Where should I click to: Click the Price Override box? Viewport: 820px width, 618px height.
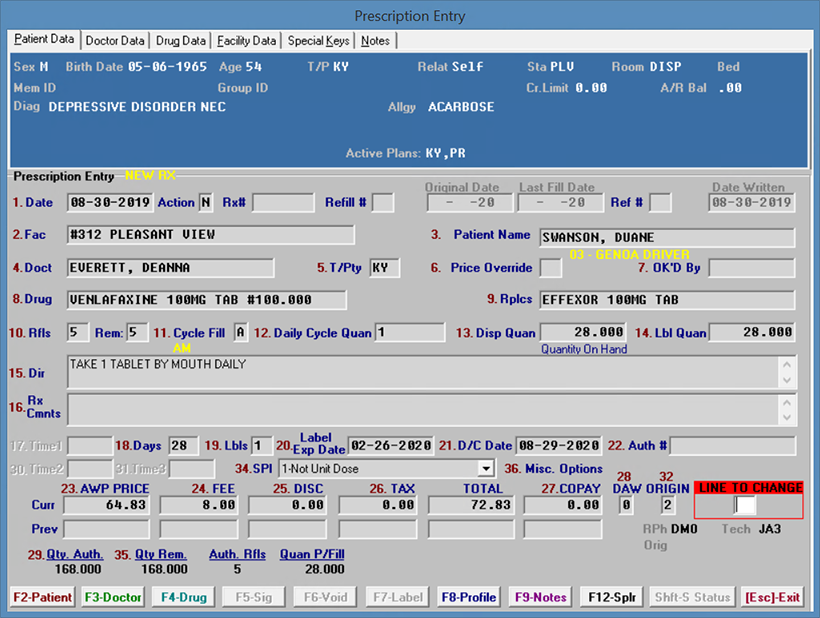tap(550, 268)
